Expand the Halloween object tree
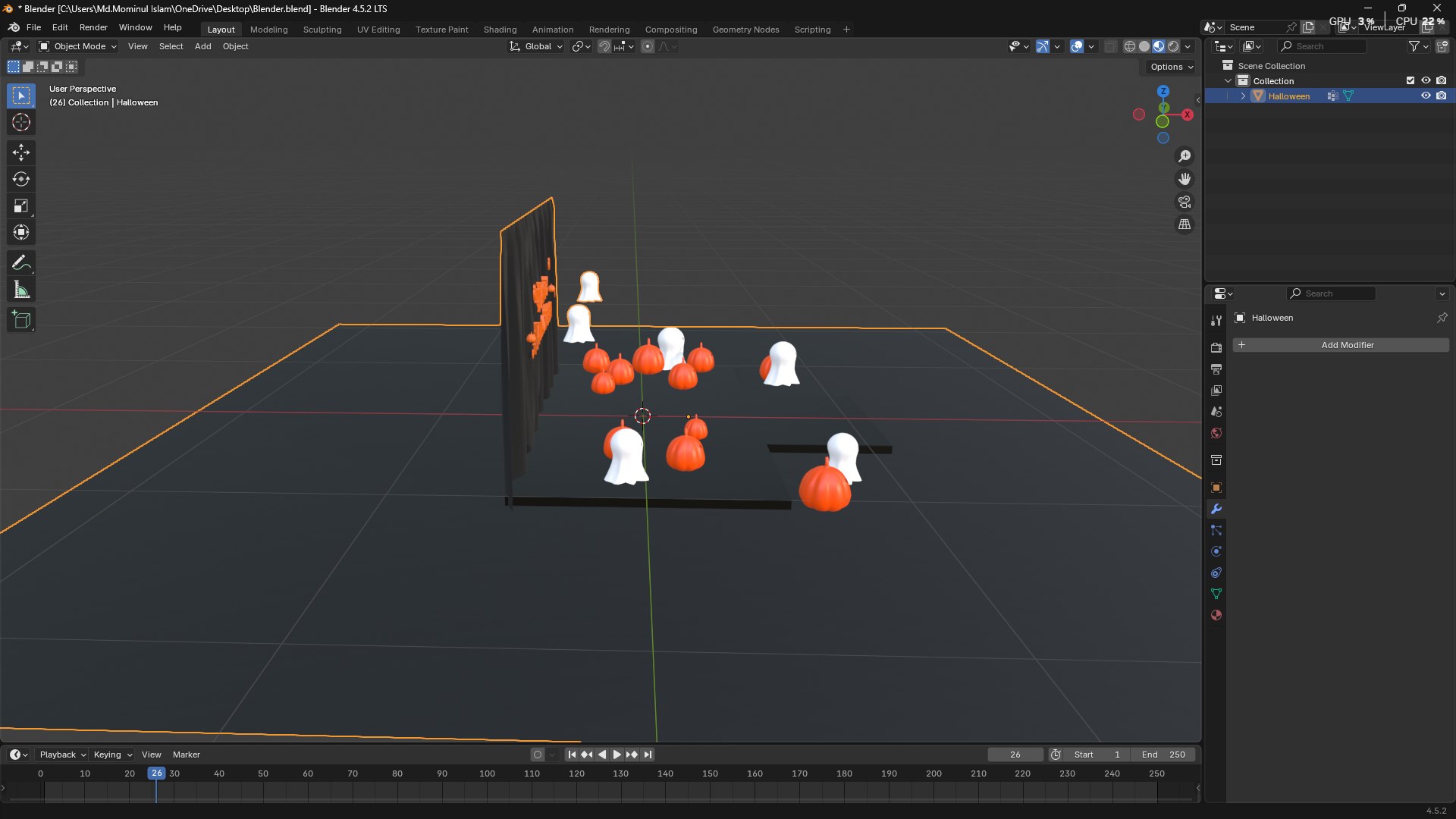This screenshot has height=819, width=1456. tap(1243, 96)
